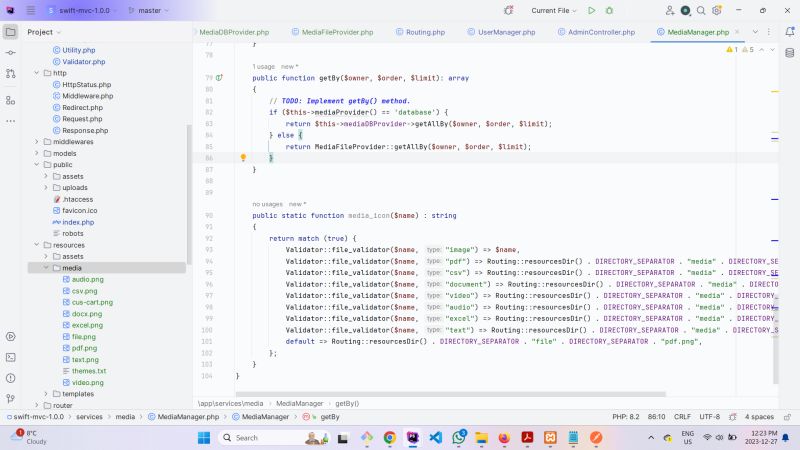The height and width of the screenshot is (450, 800).
Task: Open the master branch dropdown
Action: [150, 10]
